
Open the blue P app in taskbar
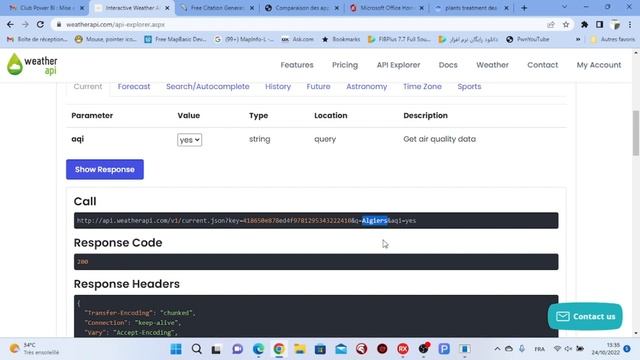tap(444, 349)
